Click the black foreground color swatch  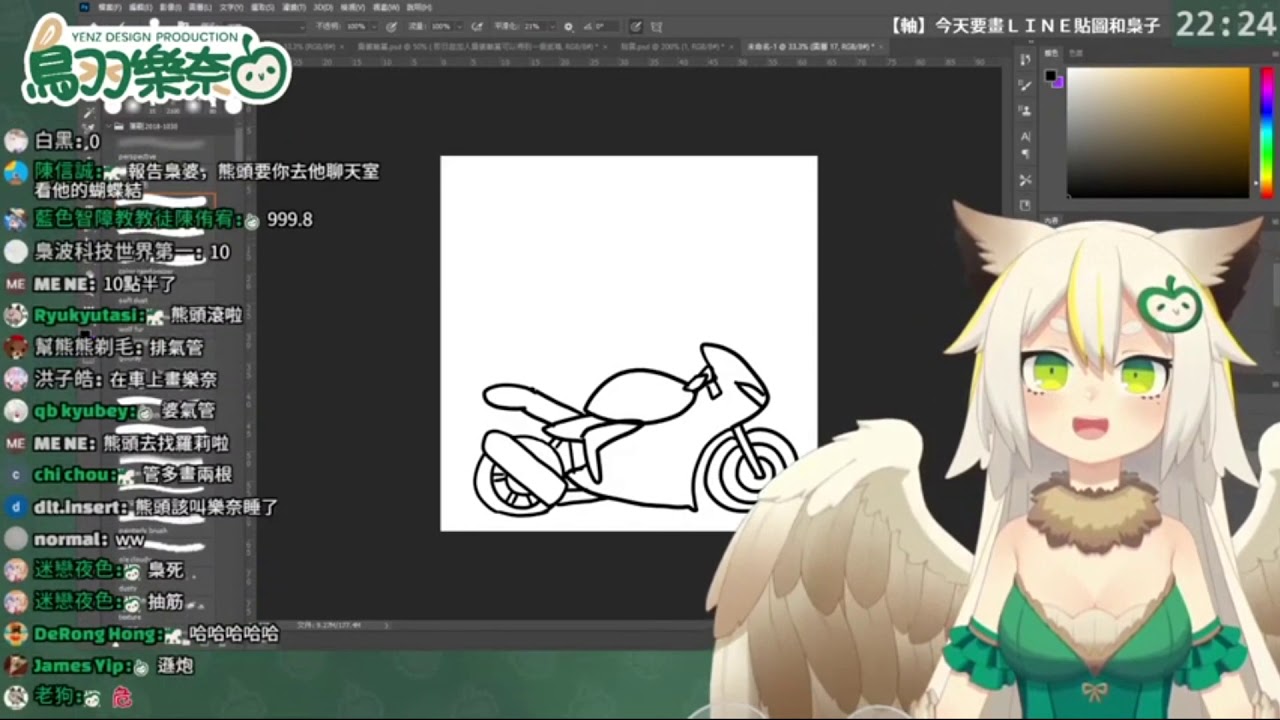1050,74
